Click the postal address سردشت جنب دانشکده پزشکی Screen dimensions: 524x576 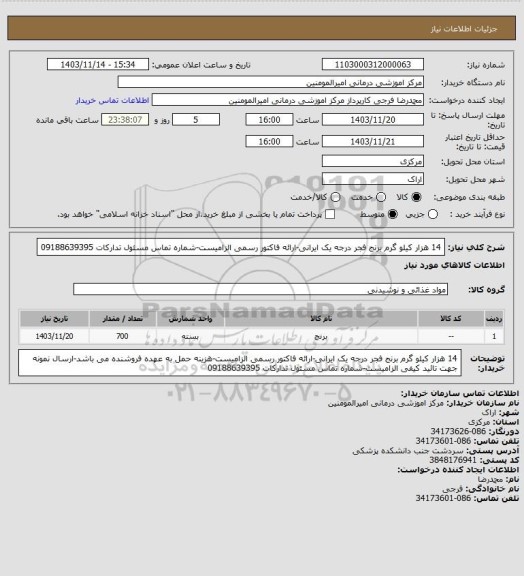(x=408, y=450)
